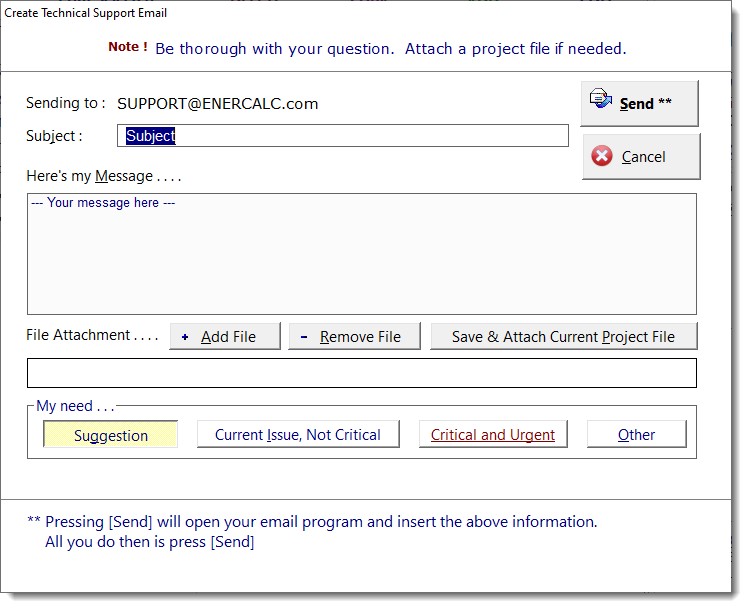This screenshot has width=747, height=608.
Task: Click the "Subject :" label
Action: 54,136
